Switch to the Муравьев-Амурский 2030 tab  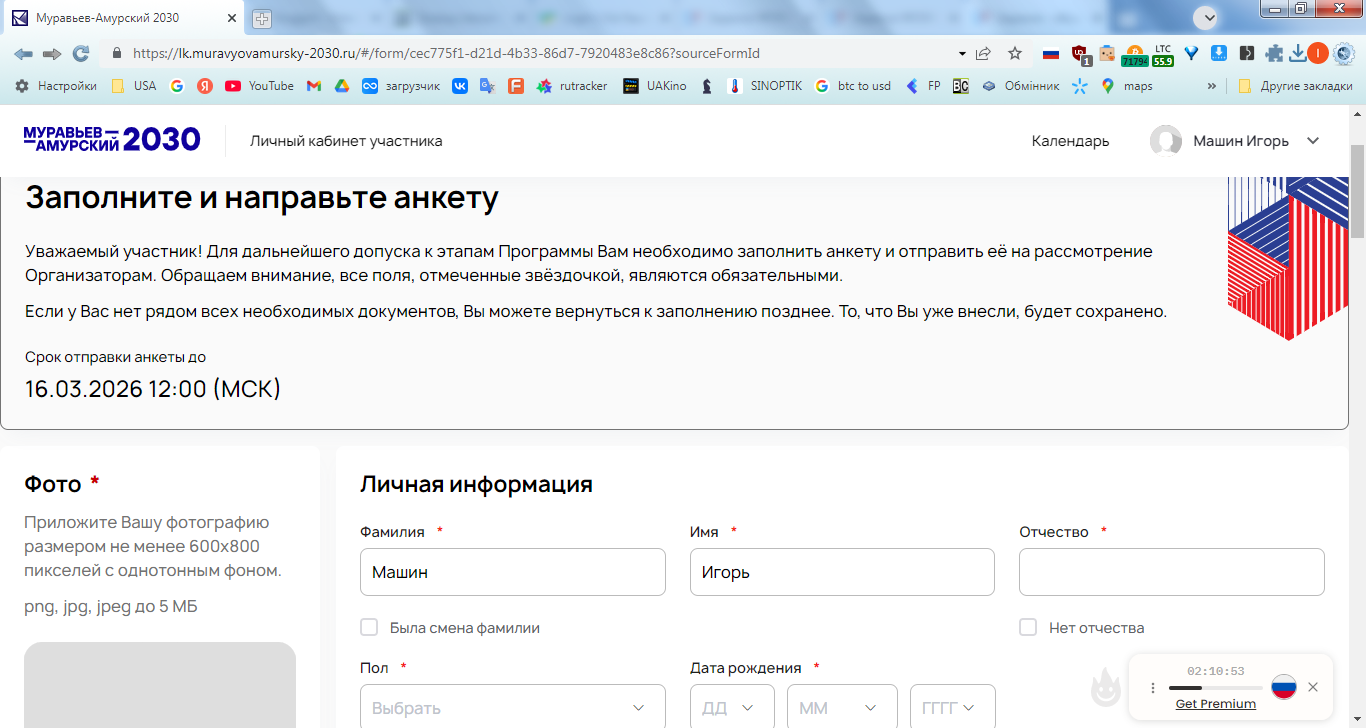pyautogui.click(x=125, y=18)
